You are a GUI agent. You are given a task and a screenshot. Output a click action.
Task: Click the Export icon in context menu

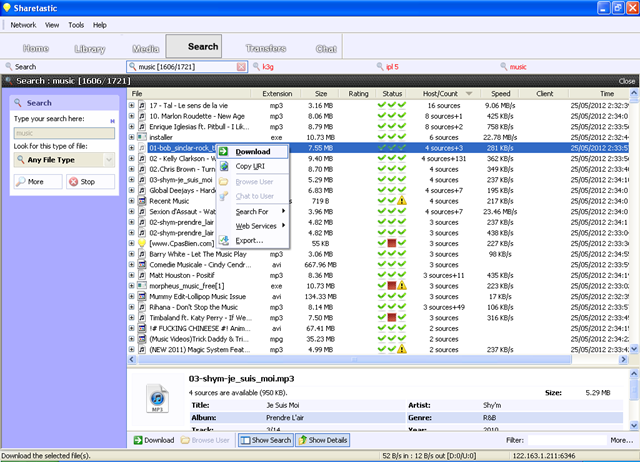point(223,240)
